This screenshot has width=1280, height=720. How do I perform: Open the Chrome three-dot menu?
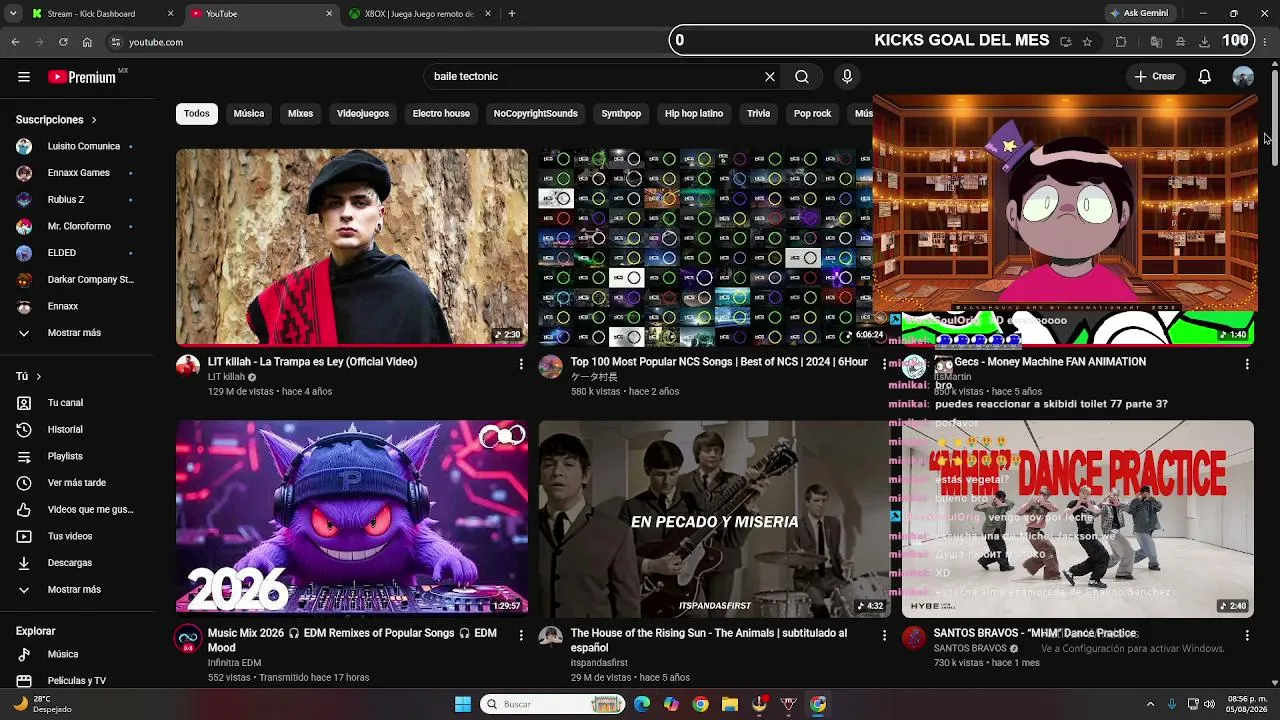tap(1265, 42)
